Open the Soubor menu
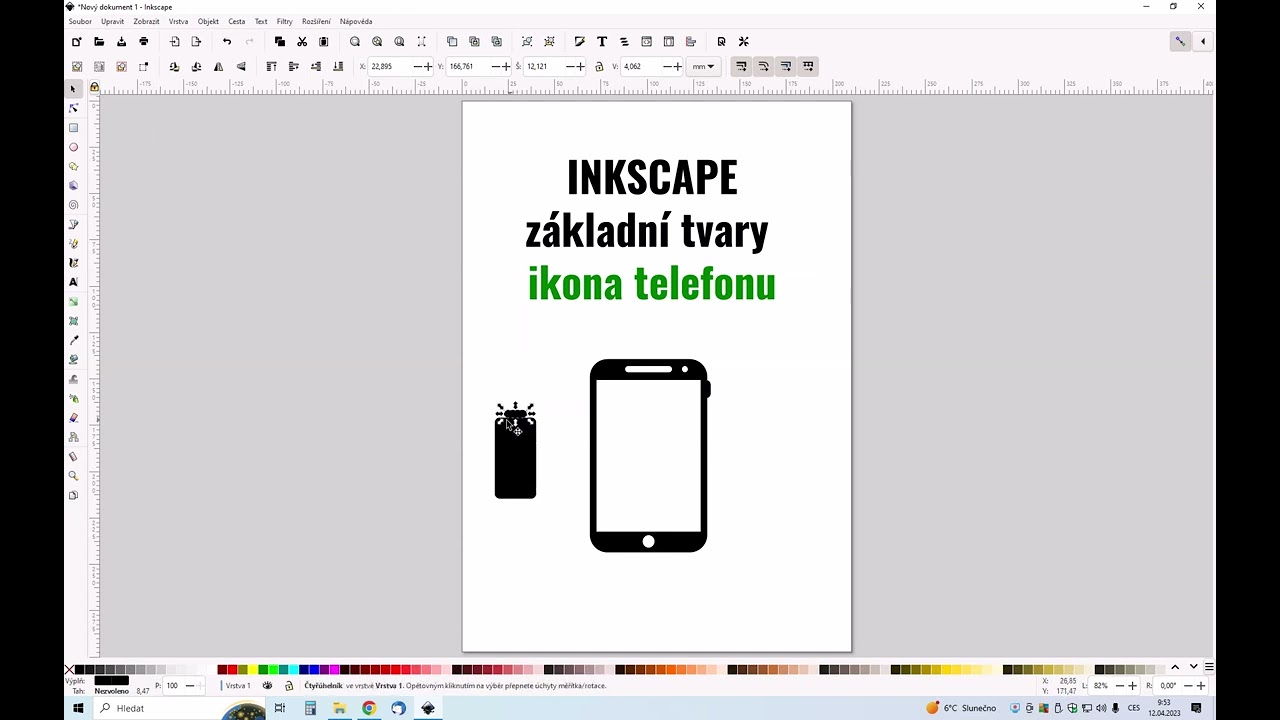 [80, 21]
